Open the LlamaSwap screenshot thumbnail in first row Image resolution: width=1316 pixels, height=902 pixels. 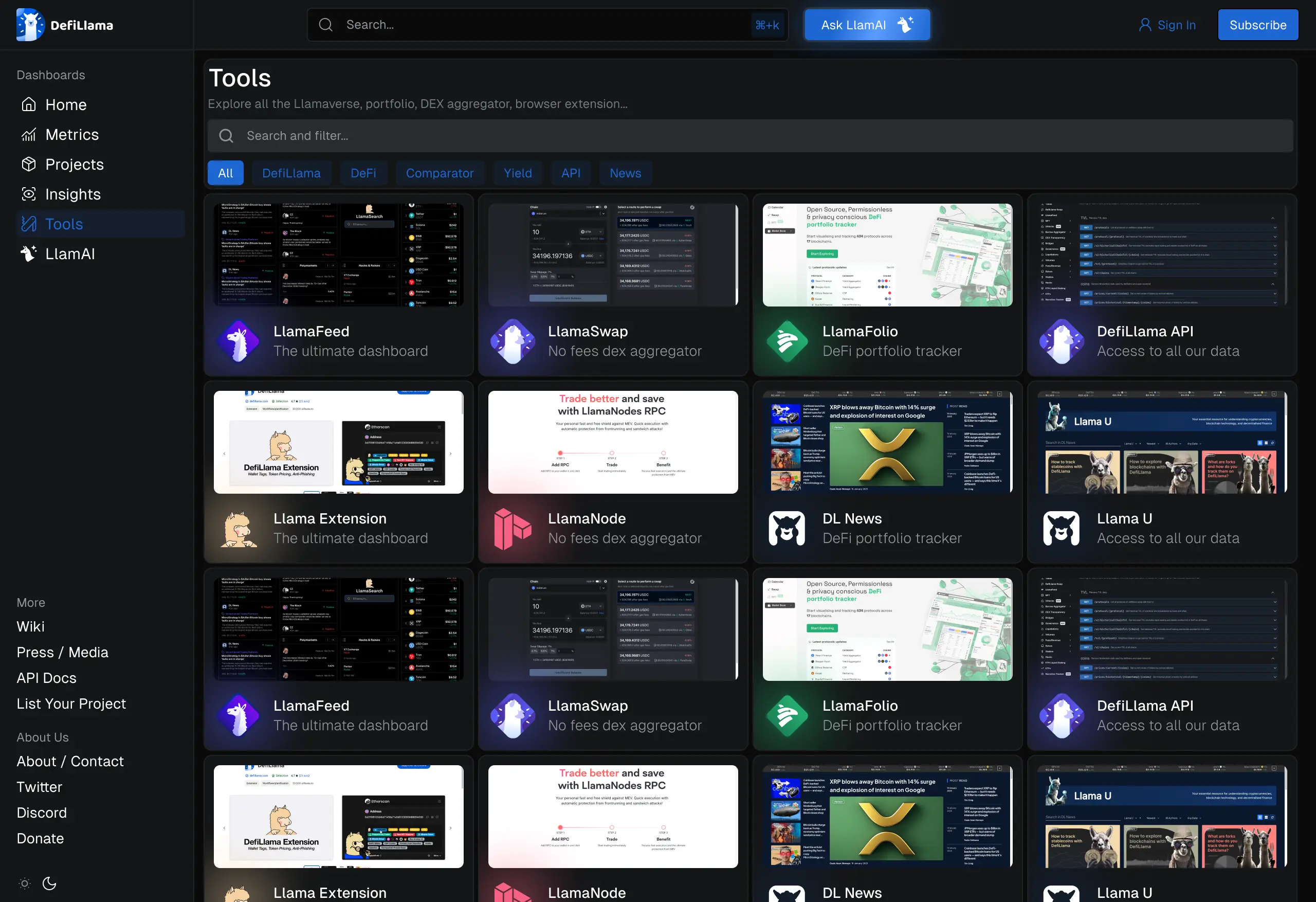click(x=613, y=255)
